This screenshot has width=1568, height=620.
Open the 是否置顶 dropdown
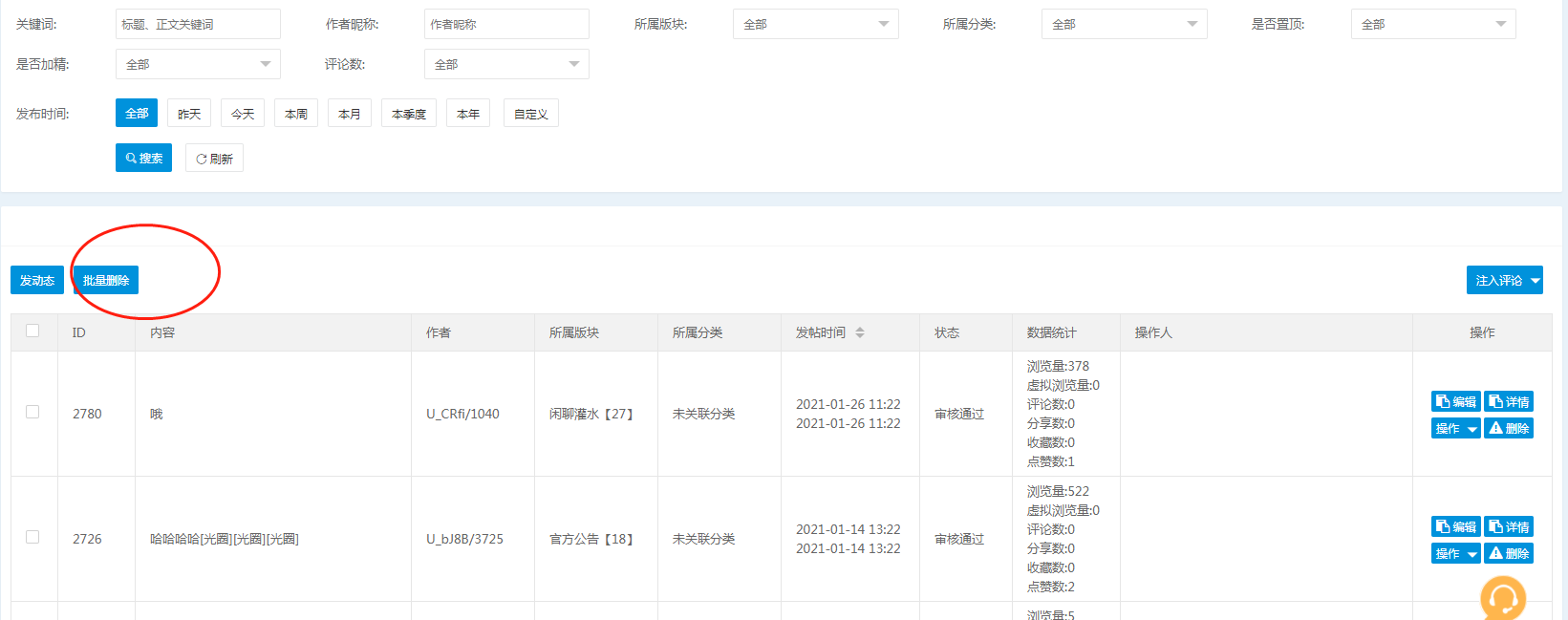point(1433,24)
